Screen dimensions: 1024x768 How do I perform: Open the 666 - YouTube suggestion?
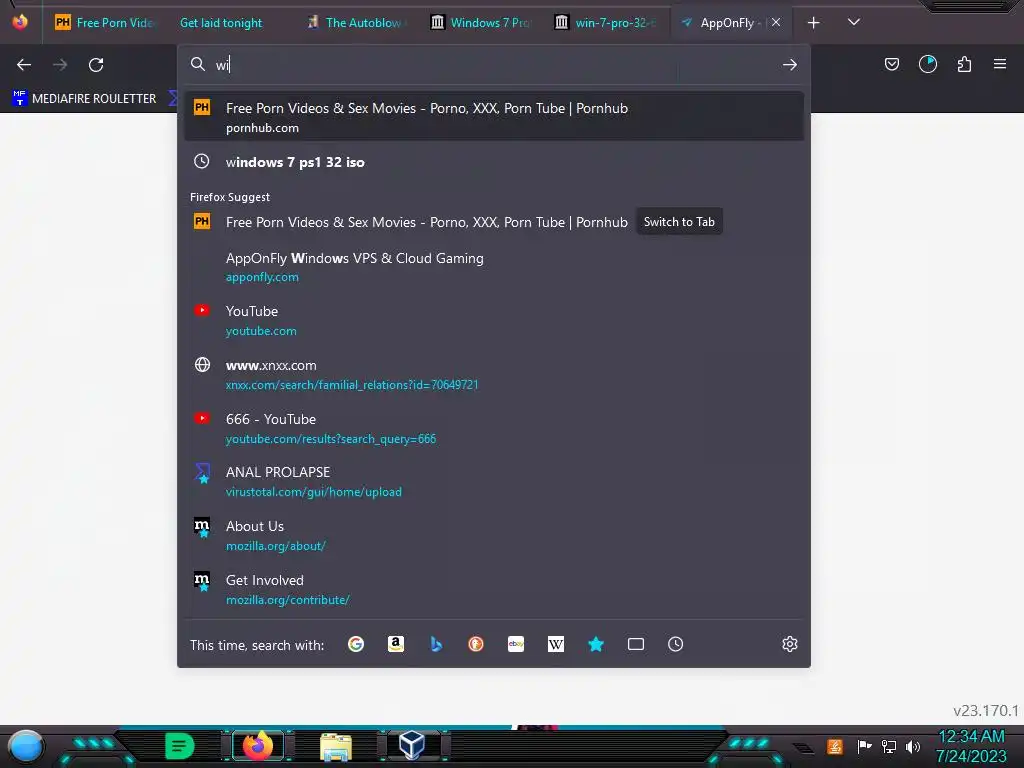pos(494,428)
